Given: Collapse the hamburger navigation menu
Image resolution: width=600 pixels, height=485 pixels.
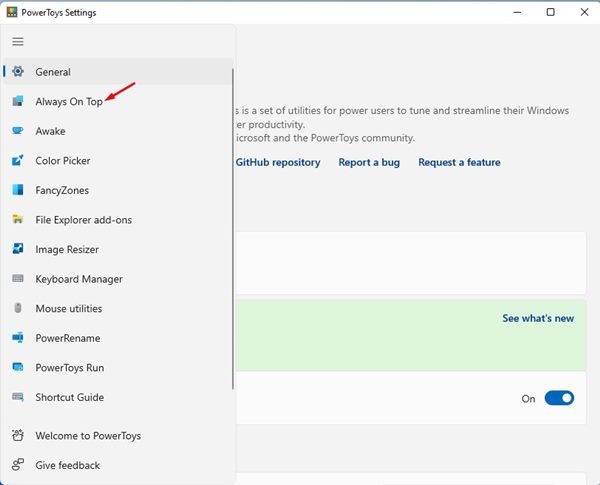Looking at the screenshot, I should pos(18,41).
